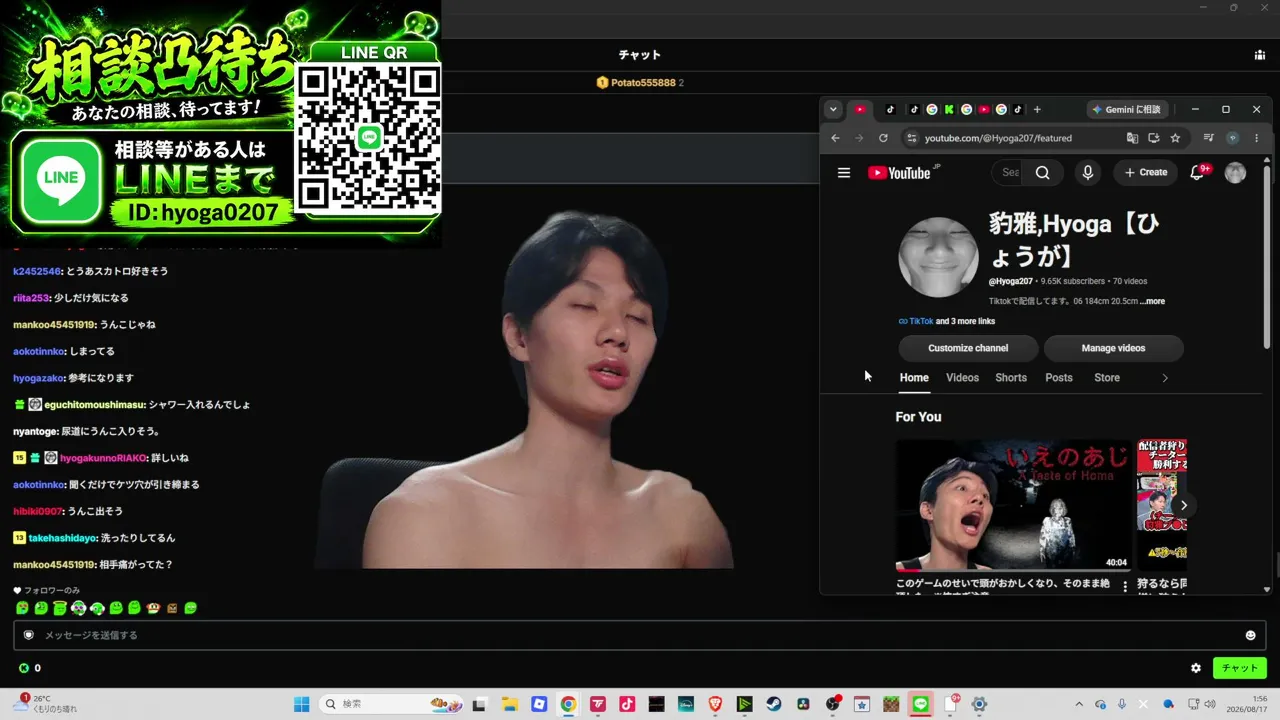Switch to the Shorts channel tab
Image resolution: width=1280 pixels, height=720 pixels.
point(1011,378)
